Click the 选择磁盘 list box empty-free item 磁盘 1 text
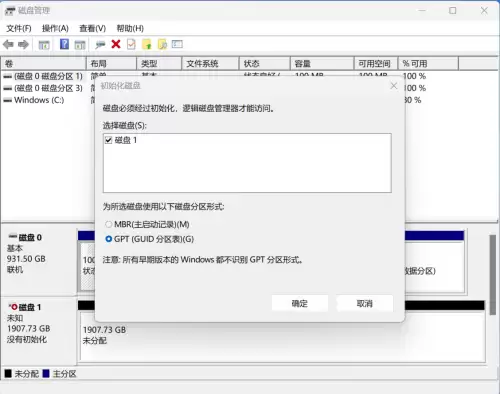The width and height of the screenshot is (500, 394). [126, 140]
